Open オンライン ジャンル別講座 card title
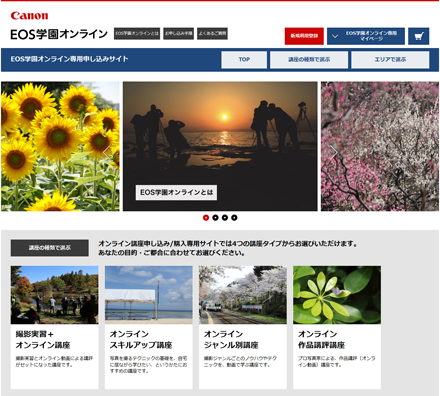440x396 pixels. 231,340
